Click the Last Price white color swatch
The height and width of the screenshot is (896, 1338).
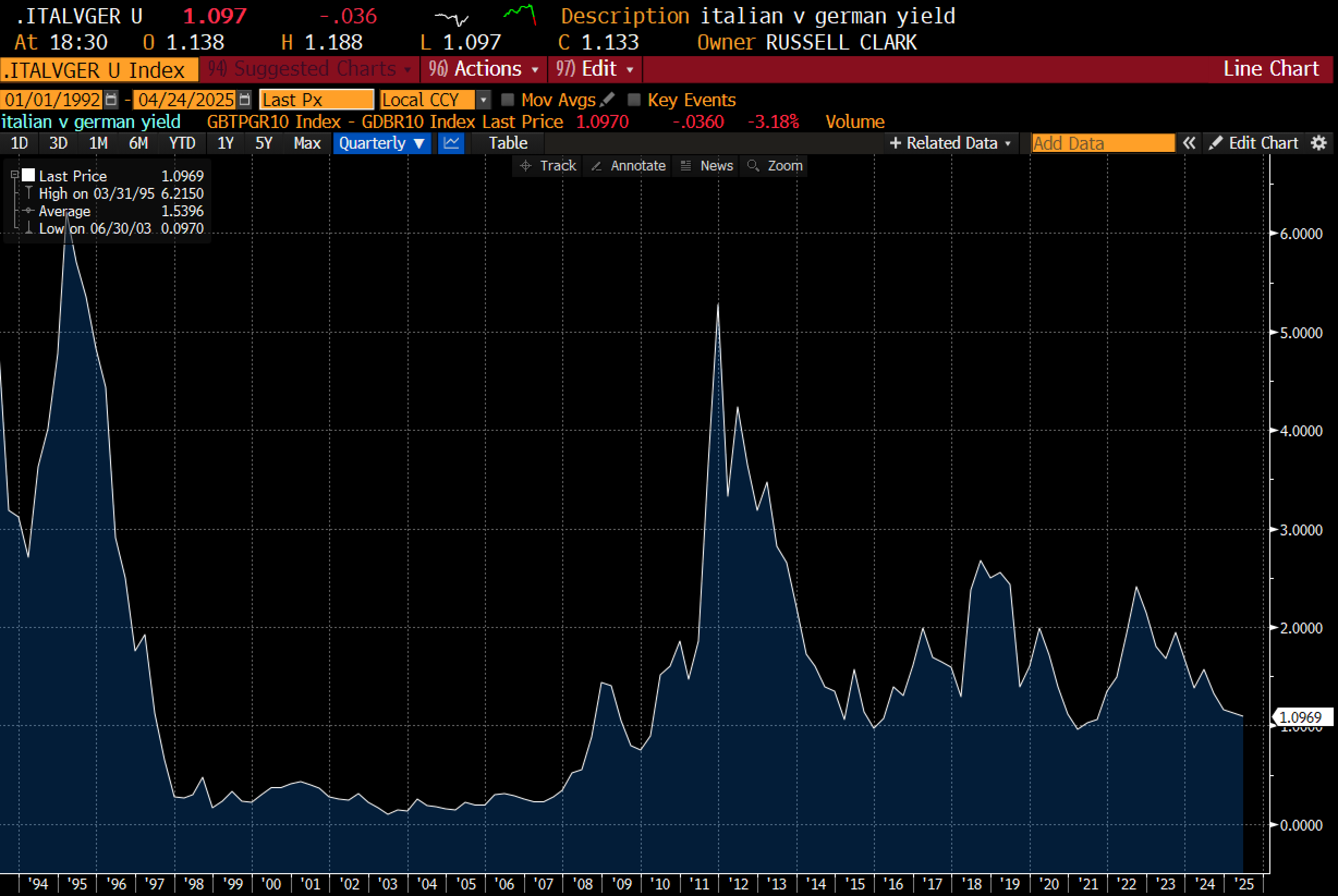click(x=28, y=175)
